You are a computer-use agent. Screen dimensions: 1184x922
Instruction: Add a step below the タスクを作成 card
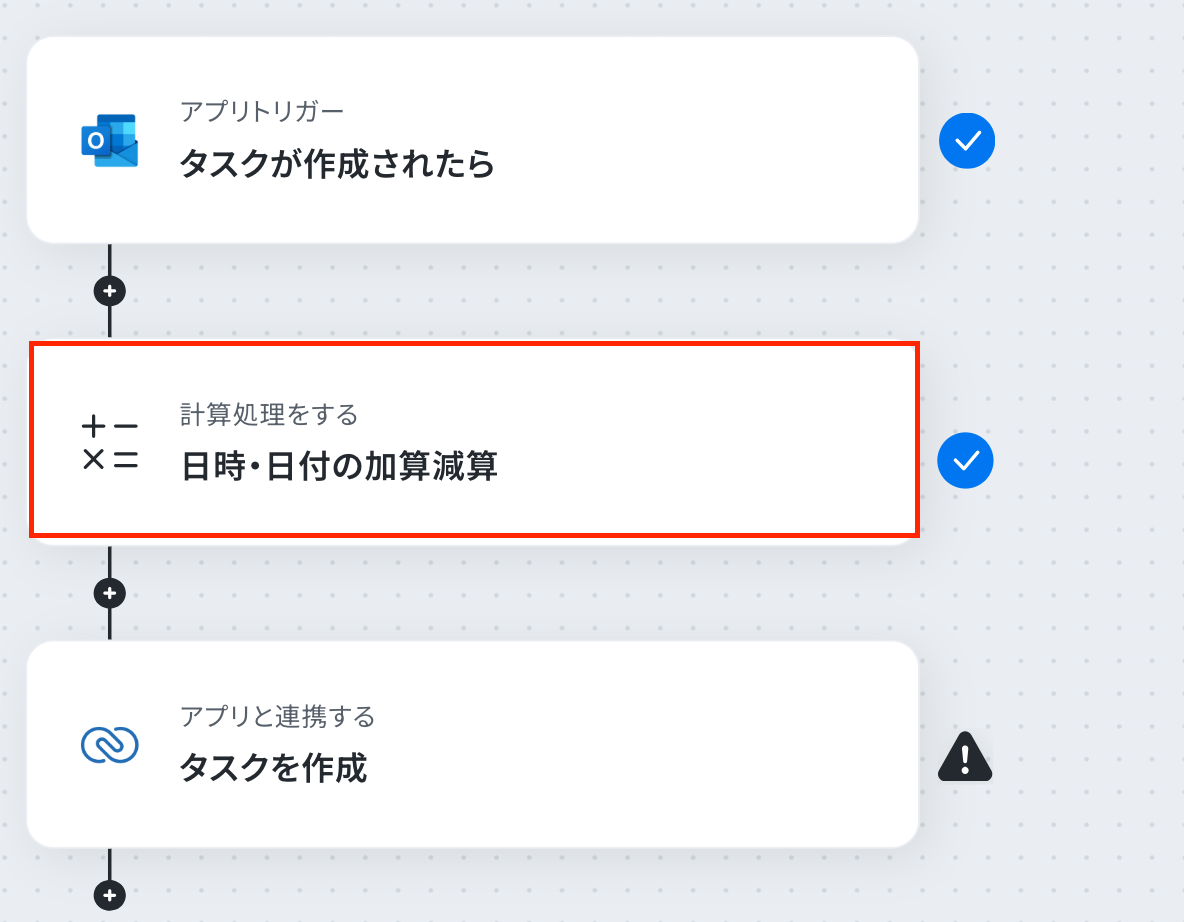109,896
